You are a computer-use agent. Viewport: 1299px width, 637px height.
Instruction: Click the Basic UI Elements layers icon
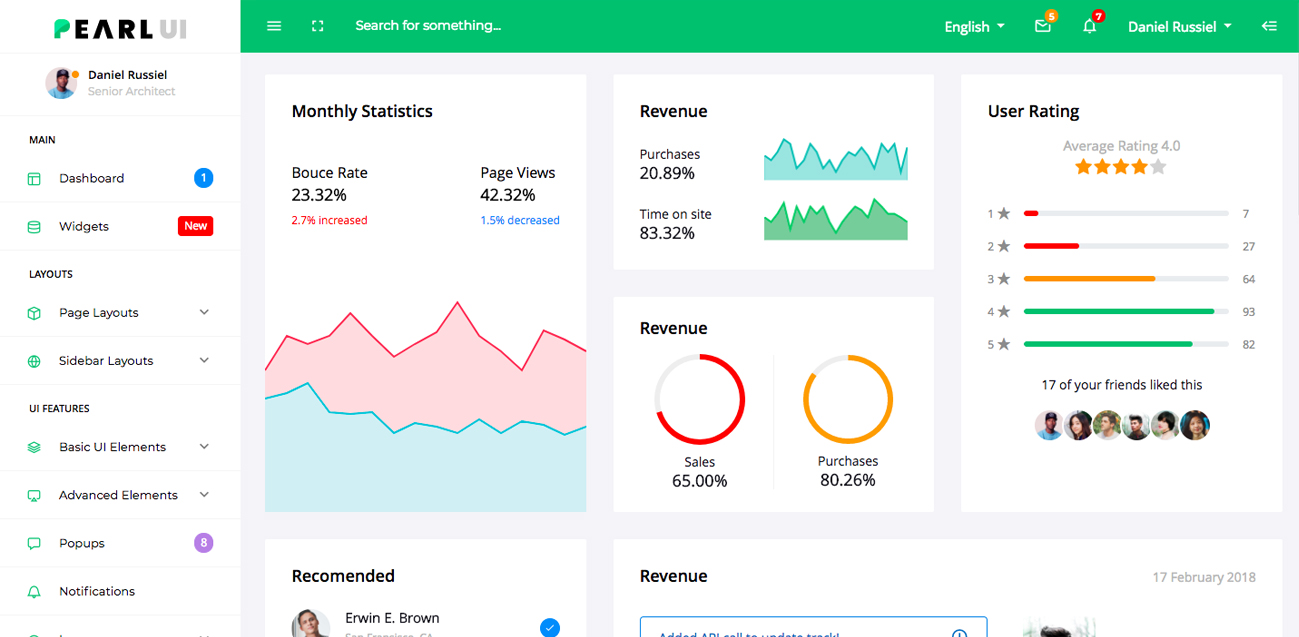34,447
